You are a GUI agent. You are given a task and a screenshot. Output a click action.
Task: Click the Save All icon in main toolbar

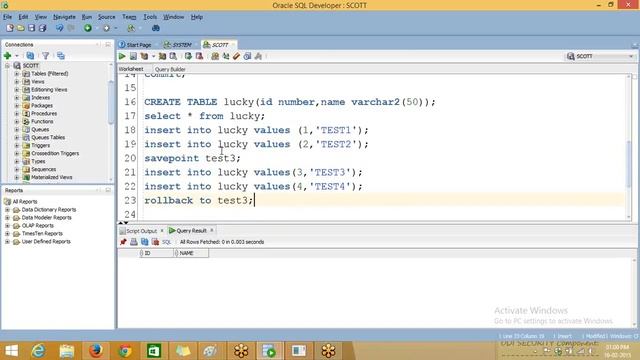42,28
